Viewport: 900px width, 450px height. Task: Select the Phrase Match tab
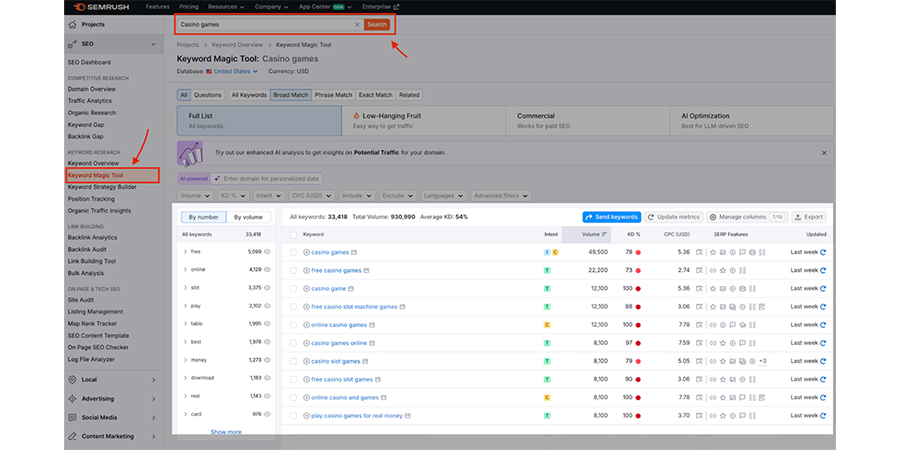(x=333, y=95)
